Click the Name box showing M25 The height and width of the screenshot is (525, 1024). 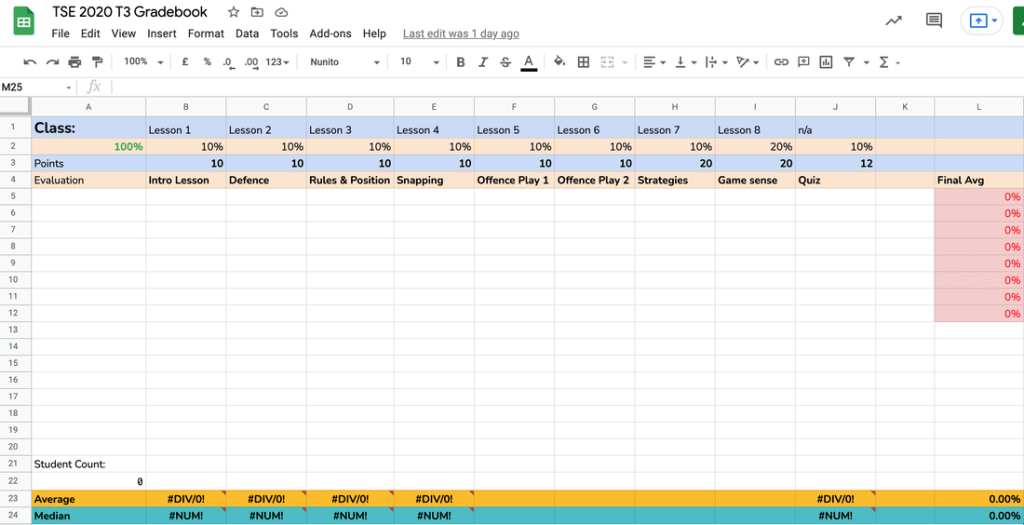coord(35,87)
